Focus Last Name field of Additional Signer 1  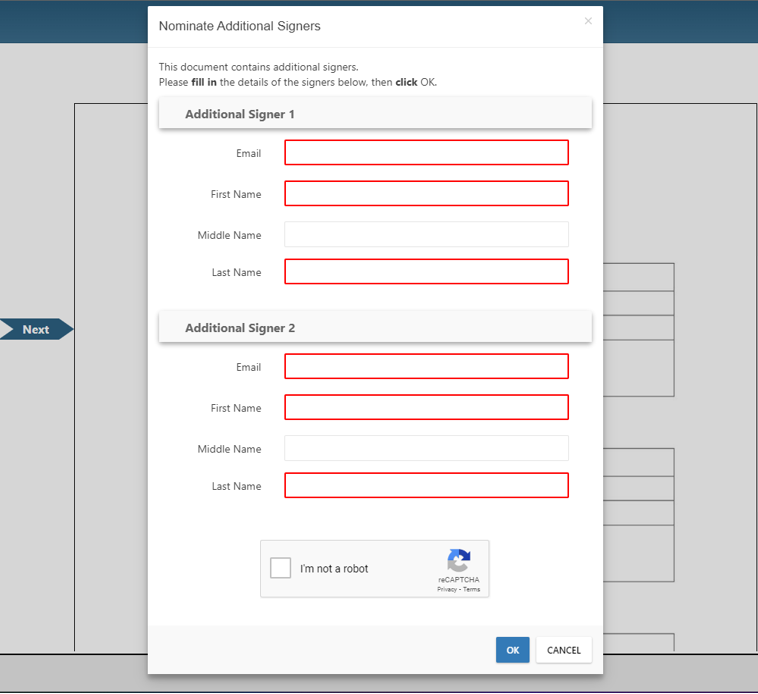(426, 271)
